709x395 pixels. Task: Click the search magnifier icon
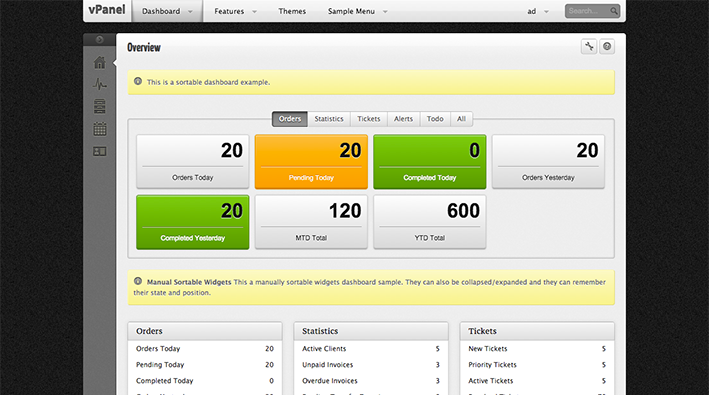click(x=614, y=11)
